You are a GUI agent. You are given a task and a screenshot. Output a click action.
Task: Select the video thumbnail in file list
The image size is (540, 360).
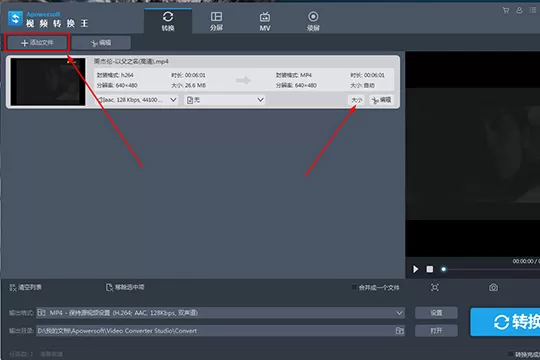(48, 82)
